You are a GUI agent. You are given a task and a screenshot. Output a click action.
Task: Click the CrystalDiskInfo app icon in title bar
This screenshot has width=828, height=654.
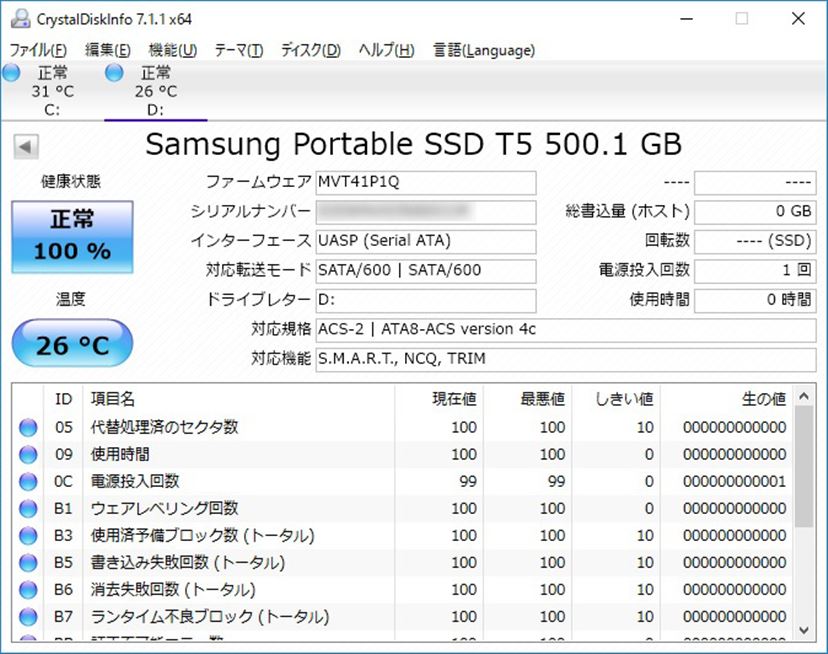20,19
